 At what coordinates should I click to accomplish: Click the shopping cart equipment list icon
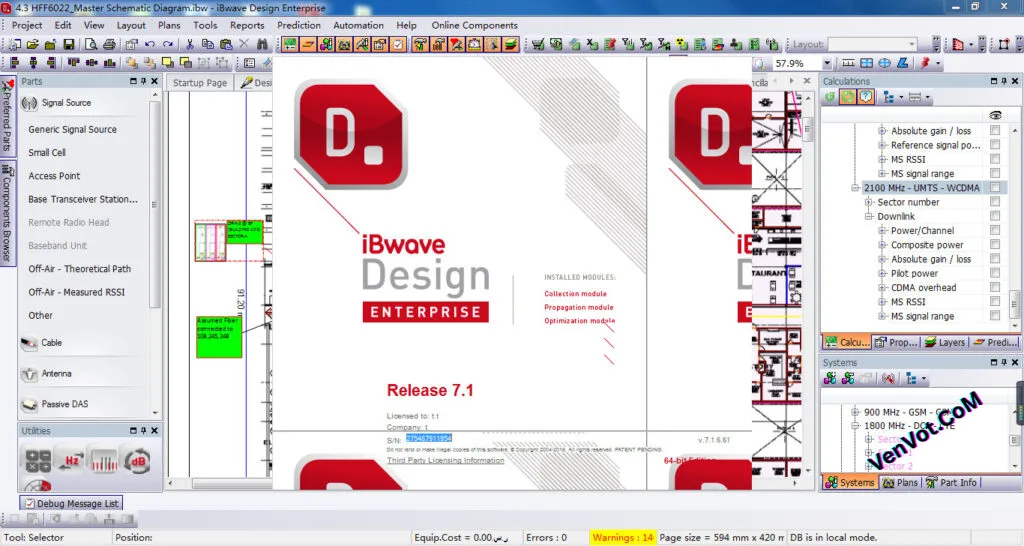tap(537, 44)
